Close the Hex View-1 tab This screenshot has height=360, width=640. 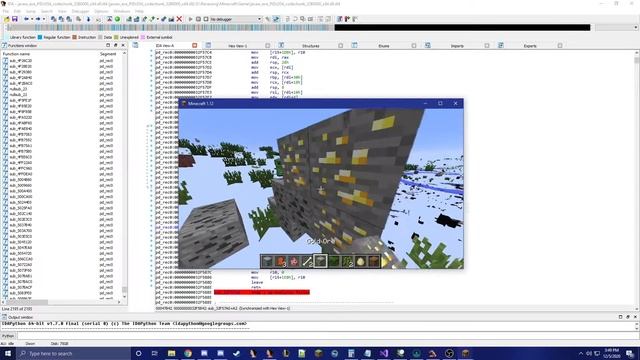267,46
